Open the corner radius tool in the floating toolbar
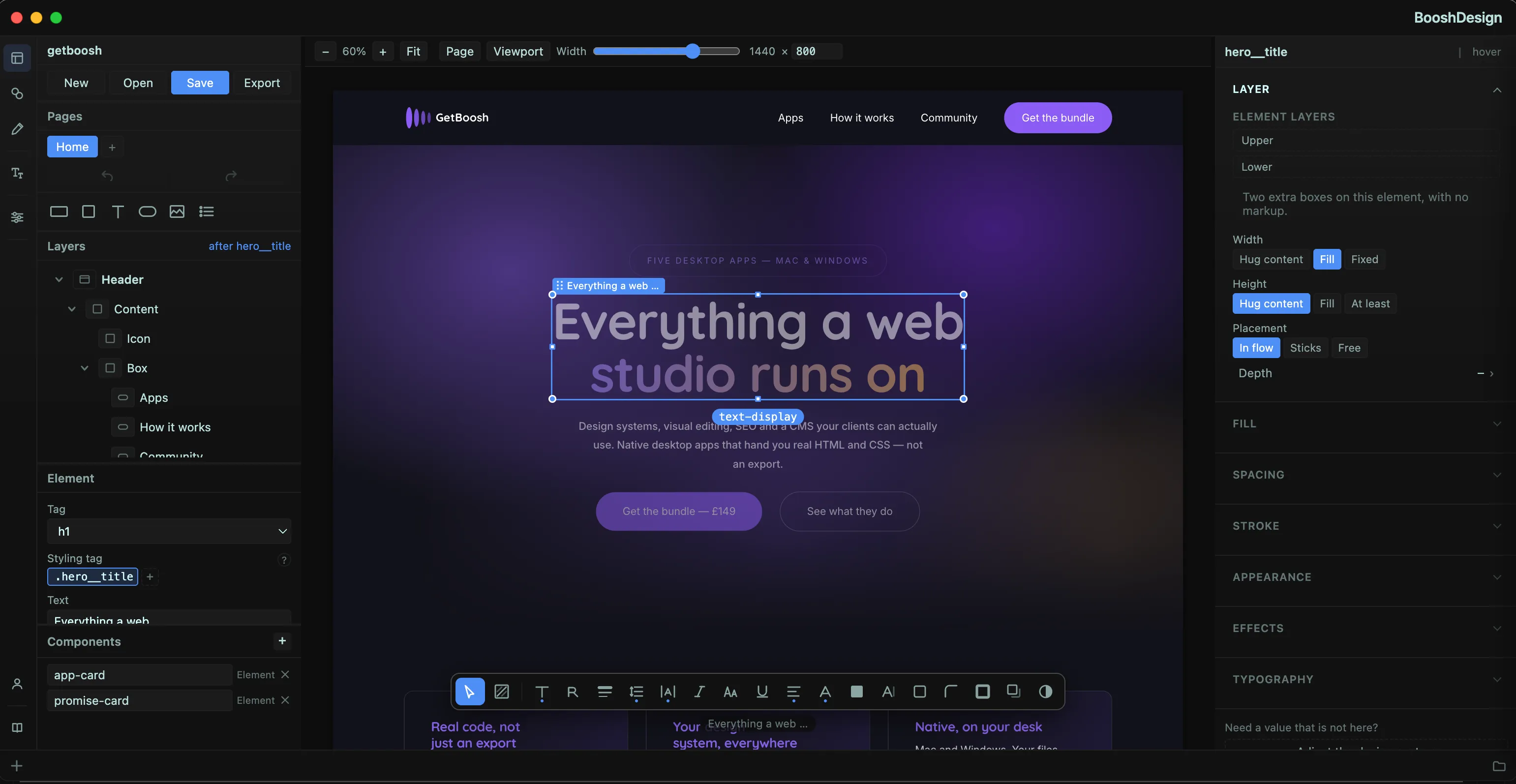This screenshot has height=784, width=1516. click(x=951, y=692)
